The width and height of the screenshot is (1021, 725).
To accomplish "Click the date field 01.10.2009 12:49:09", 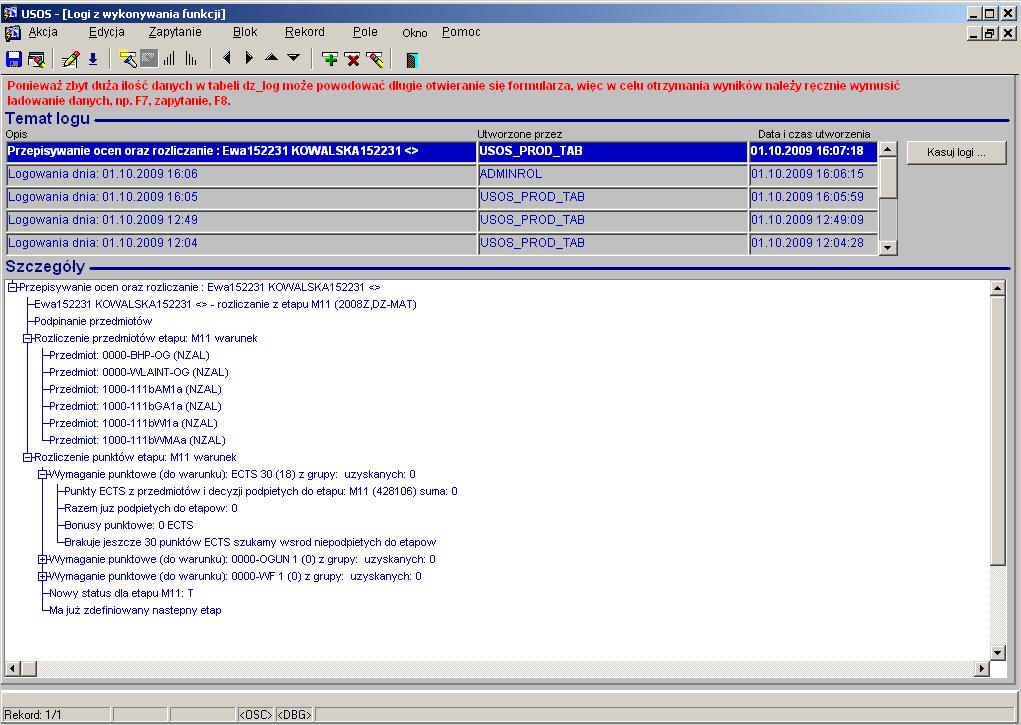I will pos(813,220).
